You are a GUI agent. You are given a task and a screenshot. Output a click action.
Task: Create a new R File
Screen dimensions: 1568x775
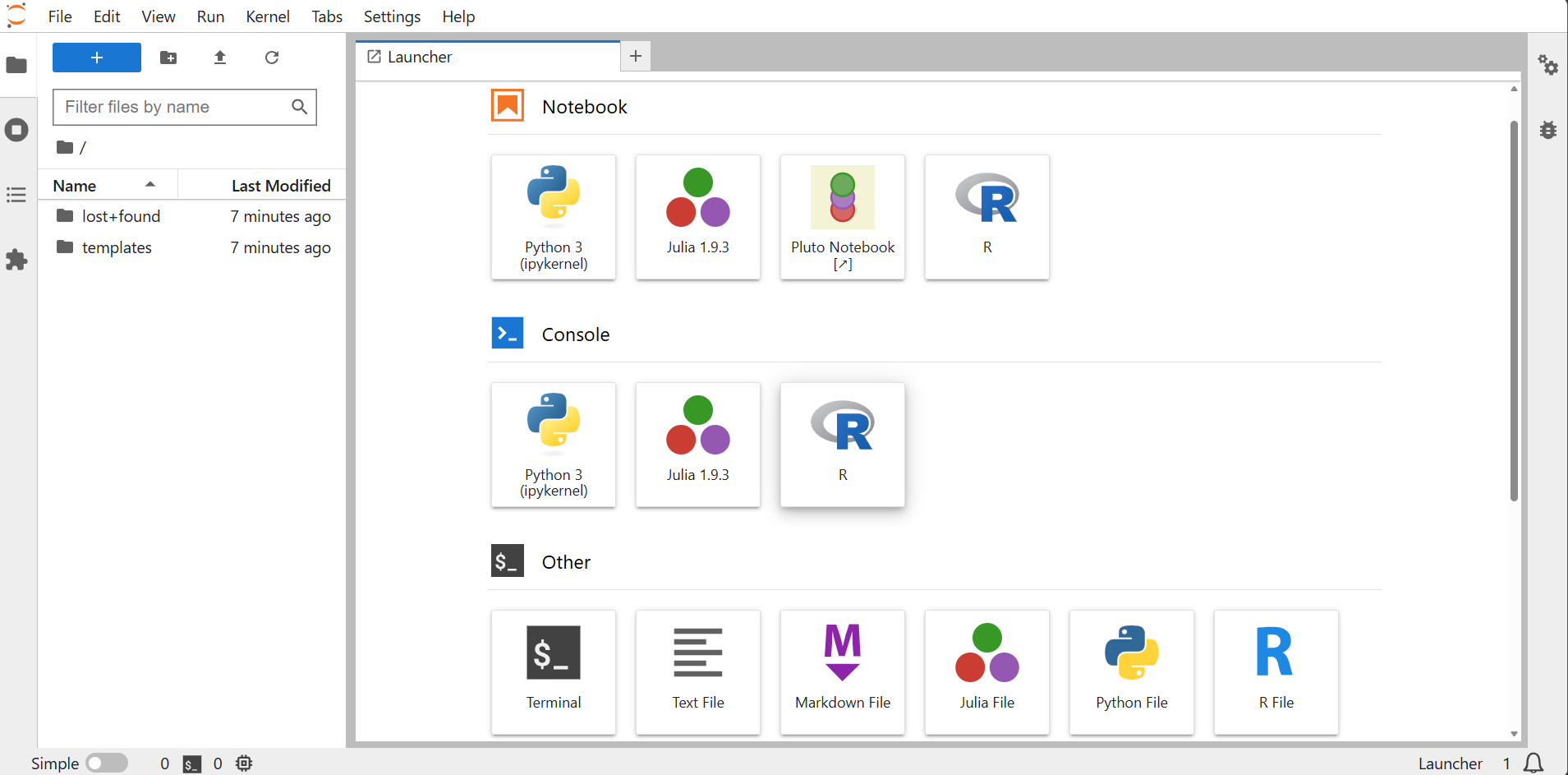(1276, 672)
